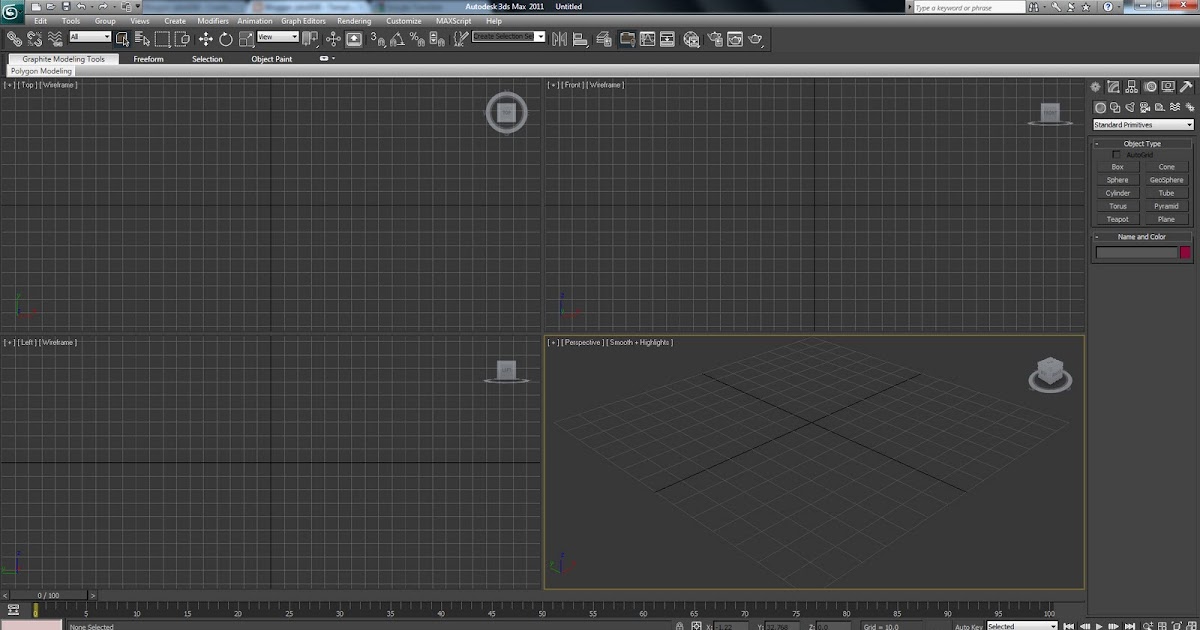Screen dimensions: 1200x630
Task: Switch to the Freeform ribbon tab
Action: tap(148, 59)
